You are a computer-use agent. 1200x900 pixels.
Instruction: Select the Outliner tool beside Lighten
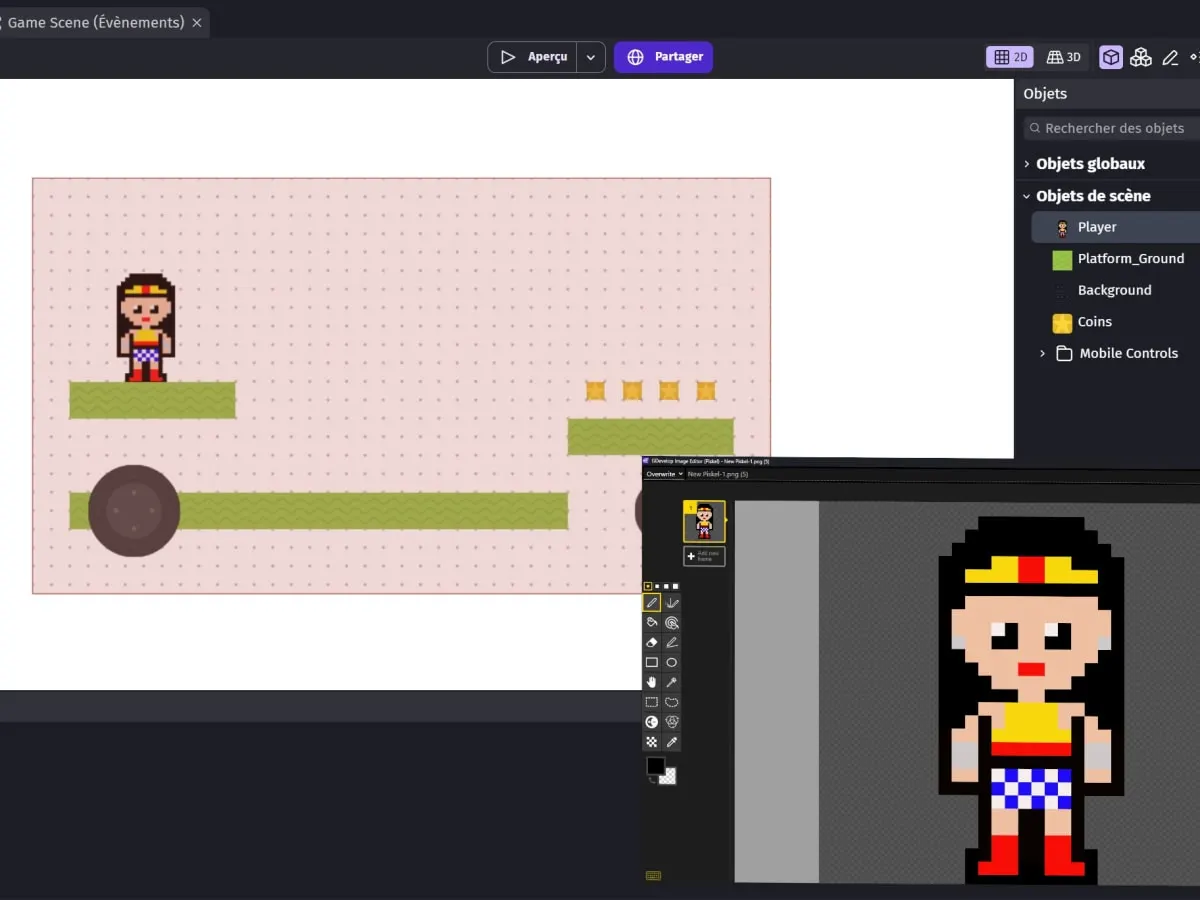672,722
